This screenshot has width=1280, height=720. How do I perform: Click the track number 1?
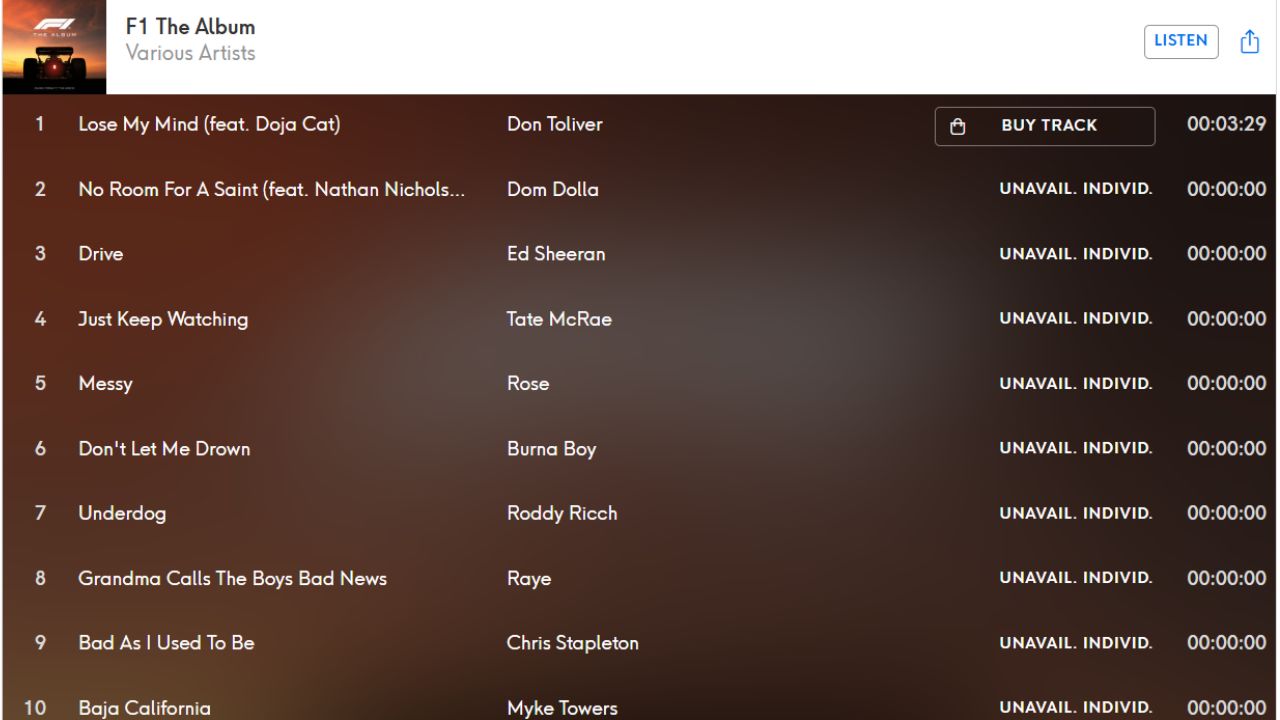[x=40, y=124]
